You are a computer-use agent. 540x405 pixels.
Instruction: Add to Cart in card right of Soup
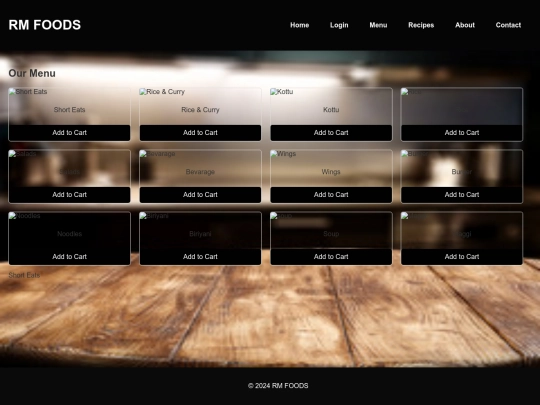coord(462,257)
